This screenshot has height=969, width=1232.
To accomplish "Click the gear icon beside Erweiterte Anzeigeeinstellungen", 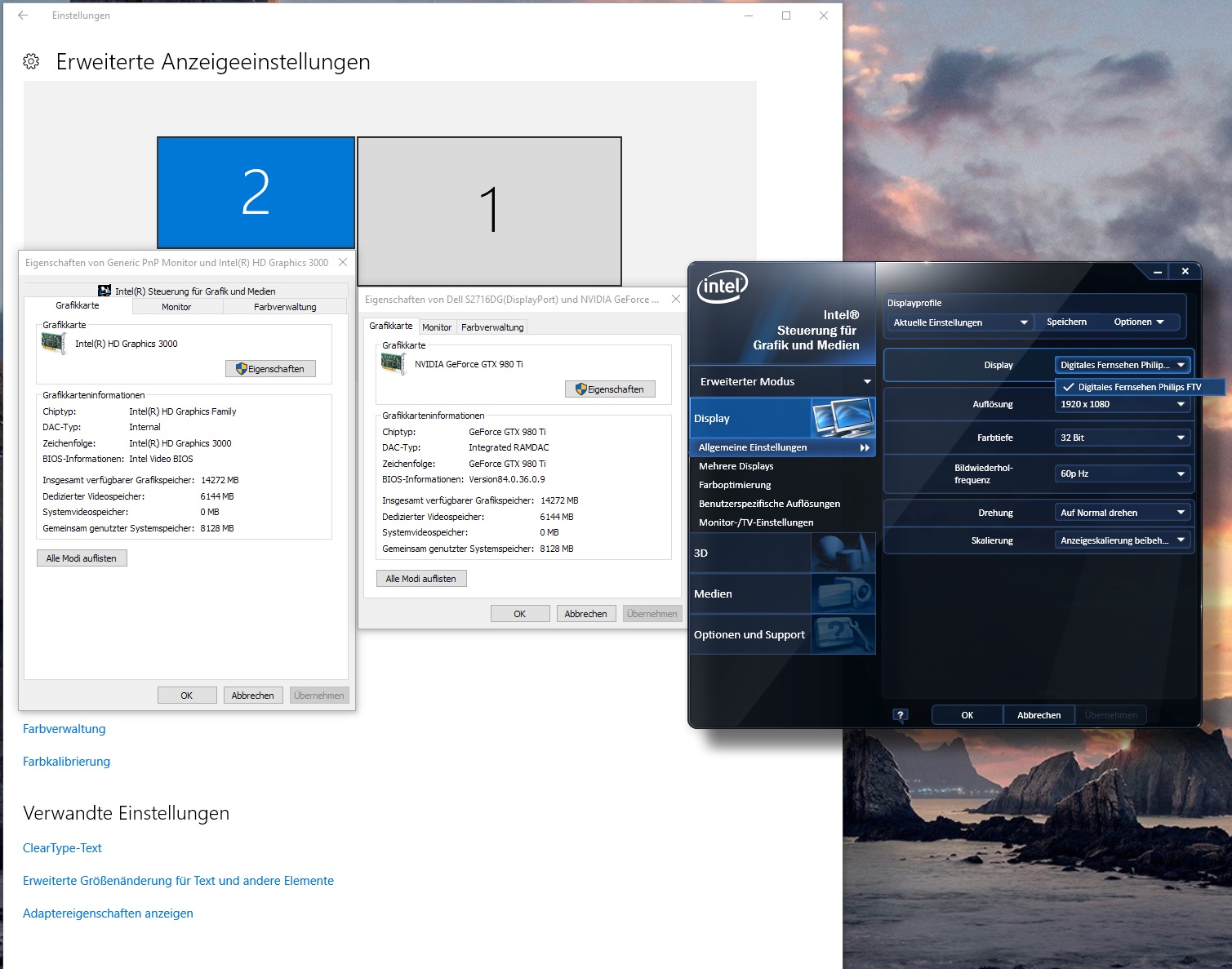I will tap(31, 61).
